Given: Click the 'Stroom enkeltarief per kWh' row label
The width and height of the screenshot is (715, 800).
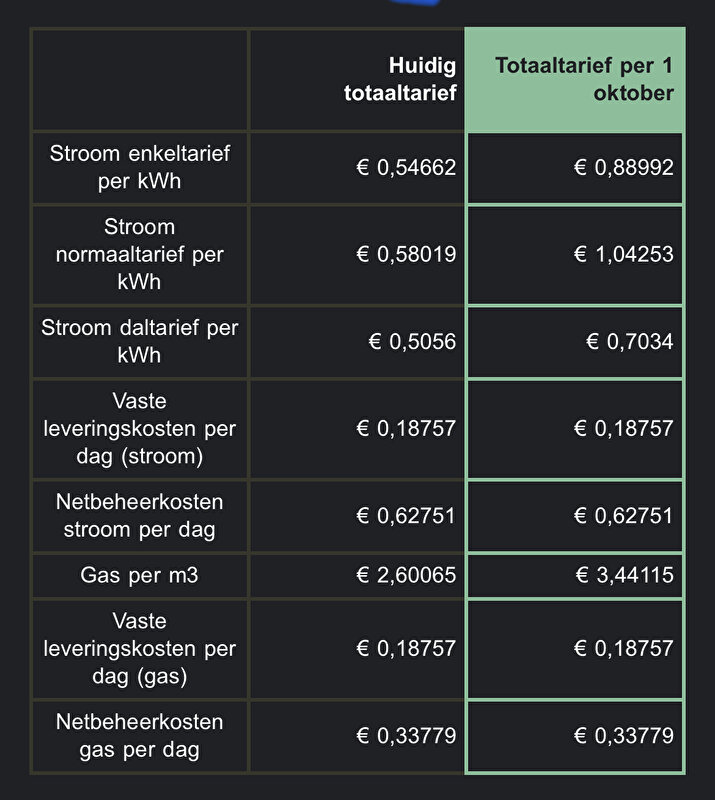Looking at the screenshot, I should pyautogui.click(x=139, y=167).
